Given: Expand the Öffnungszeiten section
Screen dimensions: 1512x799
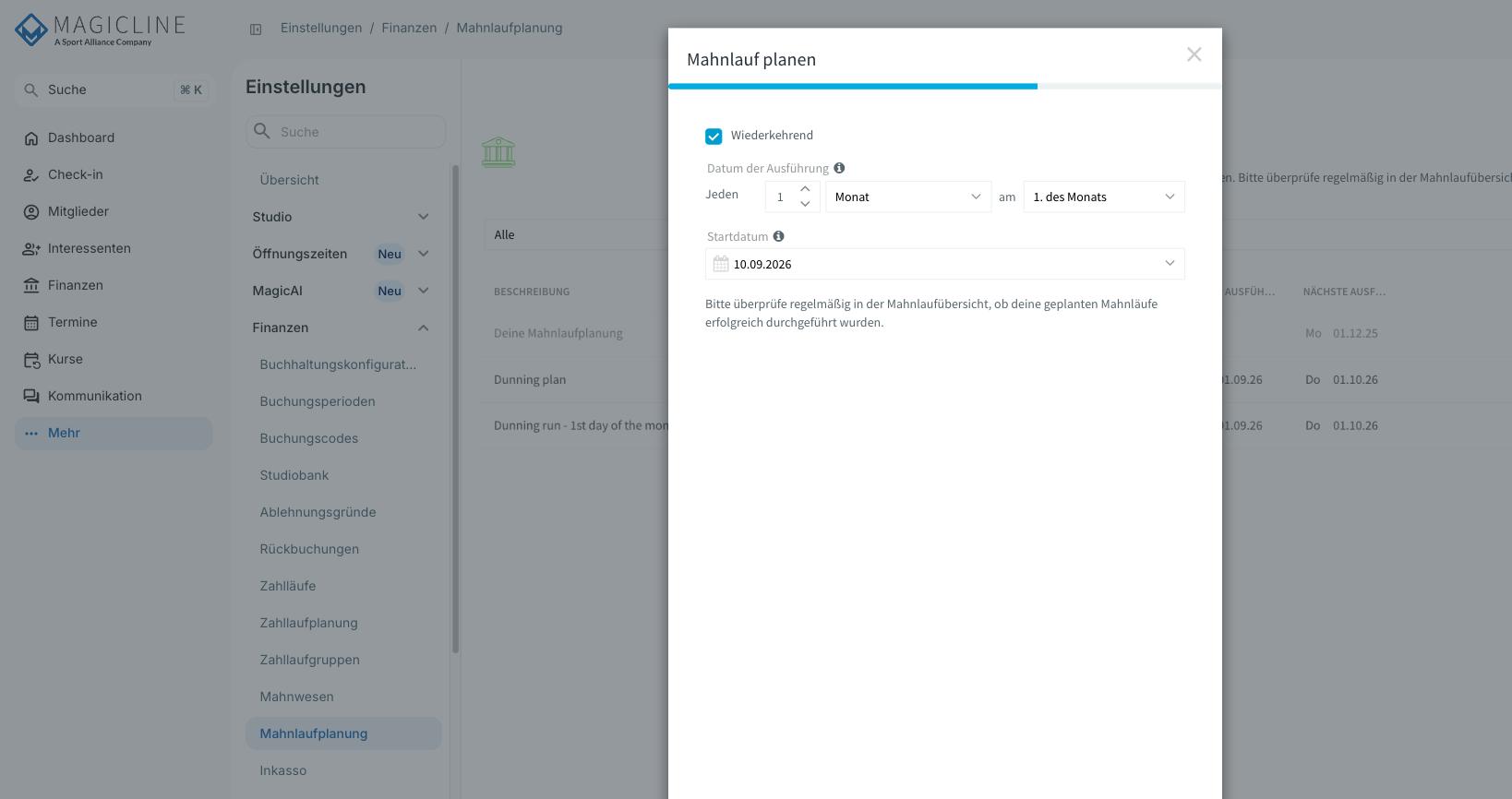Looking at the screenshot, I should click(424, 254).
